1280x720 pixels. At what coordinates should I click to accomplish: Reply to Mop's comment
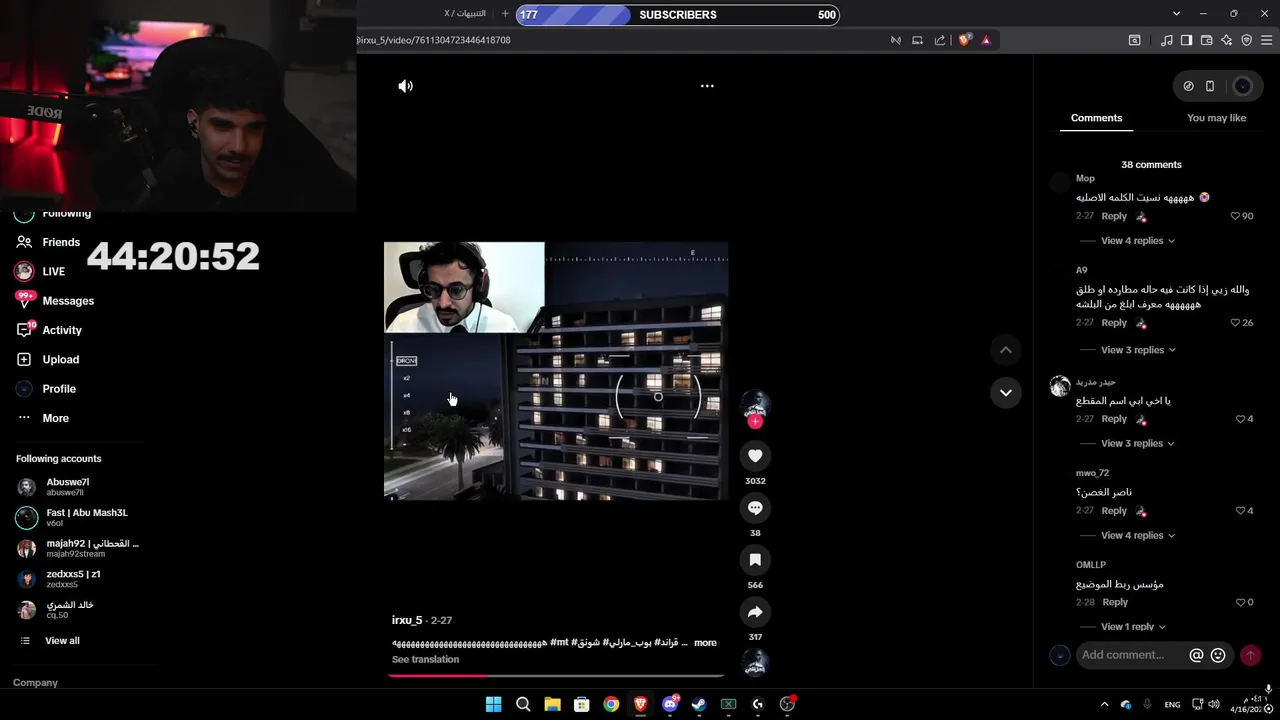tap(1114, 216)
